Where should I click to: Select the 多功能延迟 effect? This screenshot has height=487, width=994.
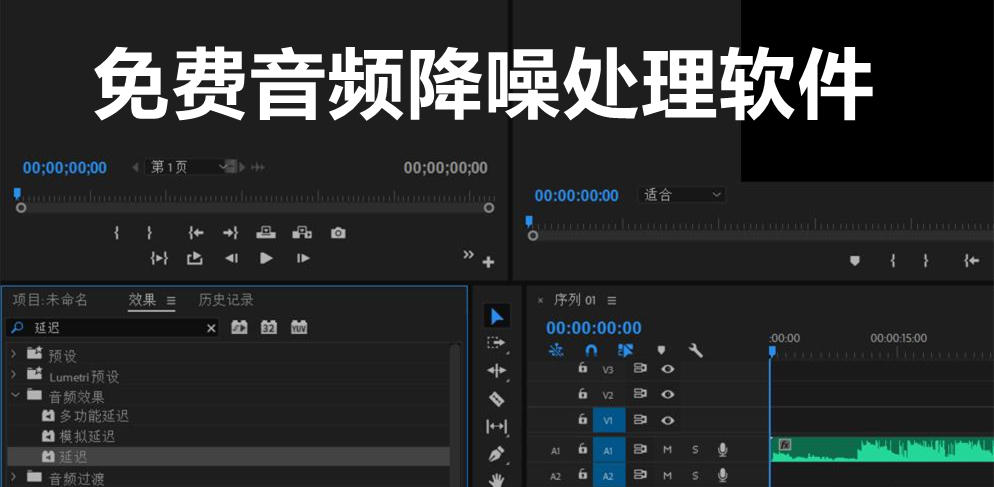(x=94, y=417)
